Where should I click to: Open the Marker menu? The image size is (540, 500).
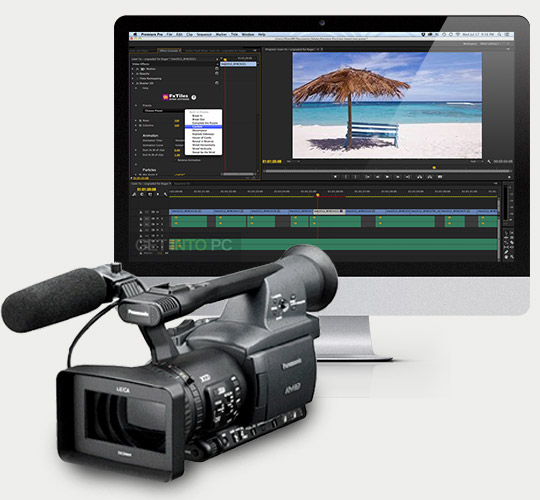coord(221,34)
